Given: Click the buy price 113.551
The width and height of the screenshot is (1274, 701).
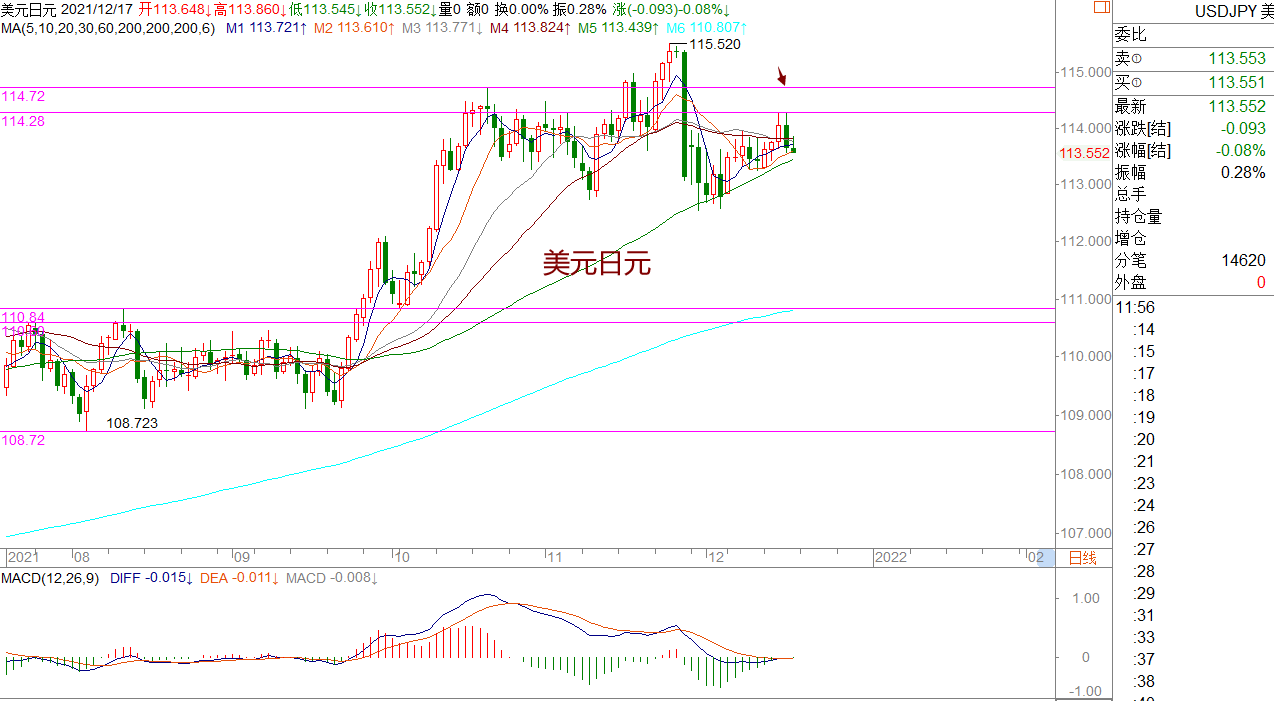Looking at the screenshot, I should pos(1237,83).
